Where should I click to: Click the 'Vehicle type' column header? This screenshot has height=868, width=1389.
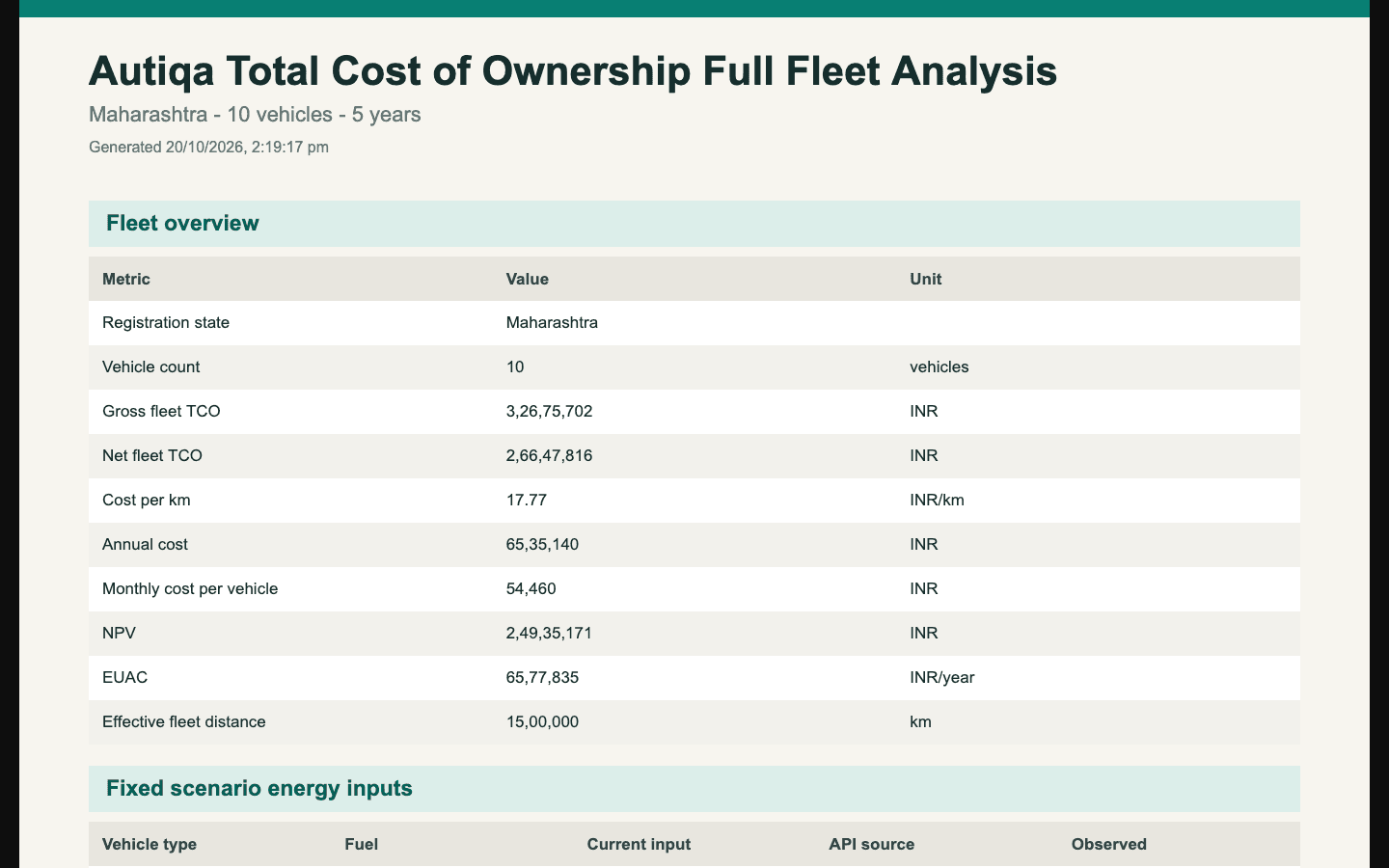tap(150, 844)
